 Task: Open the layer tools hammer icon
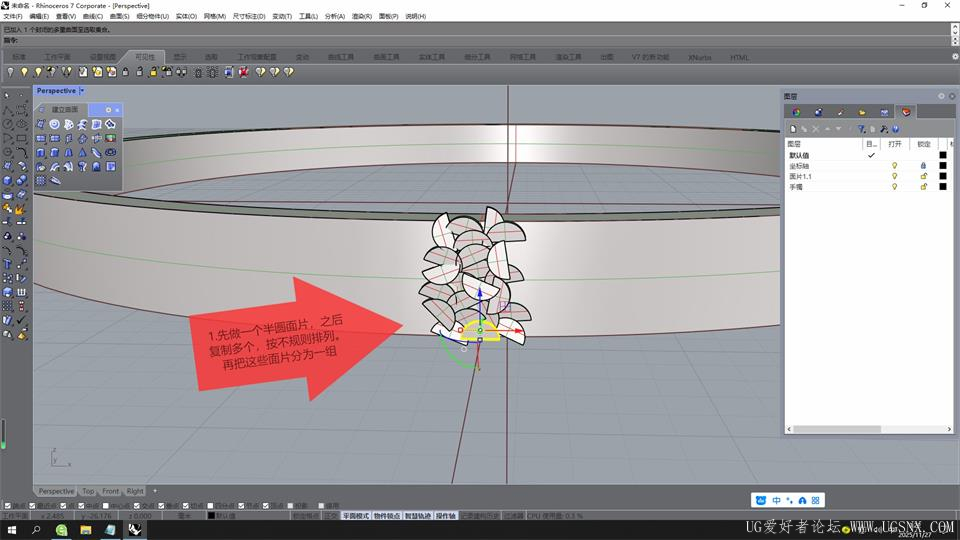884,129
